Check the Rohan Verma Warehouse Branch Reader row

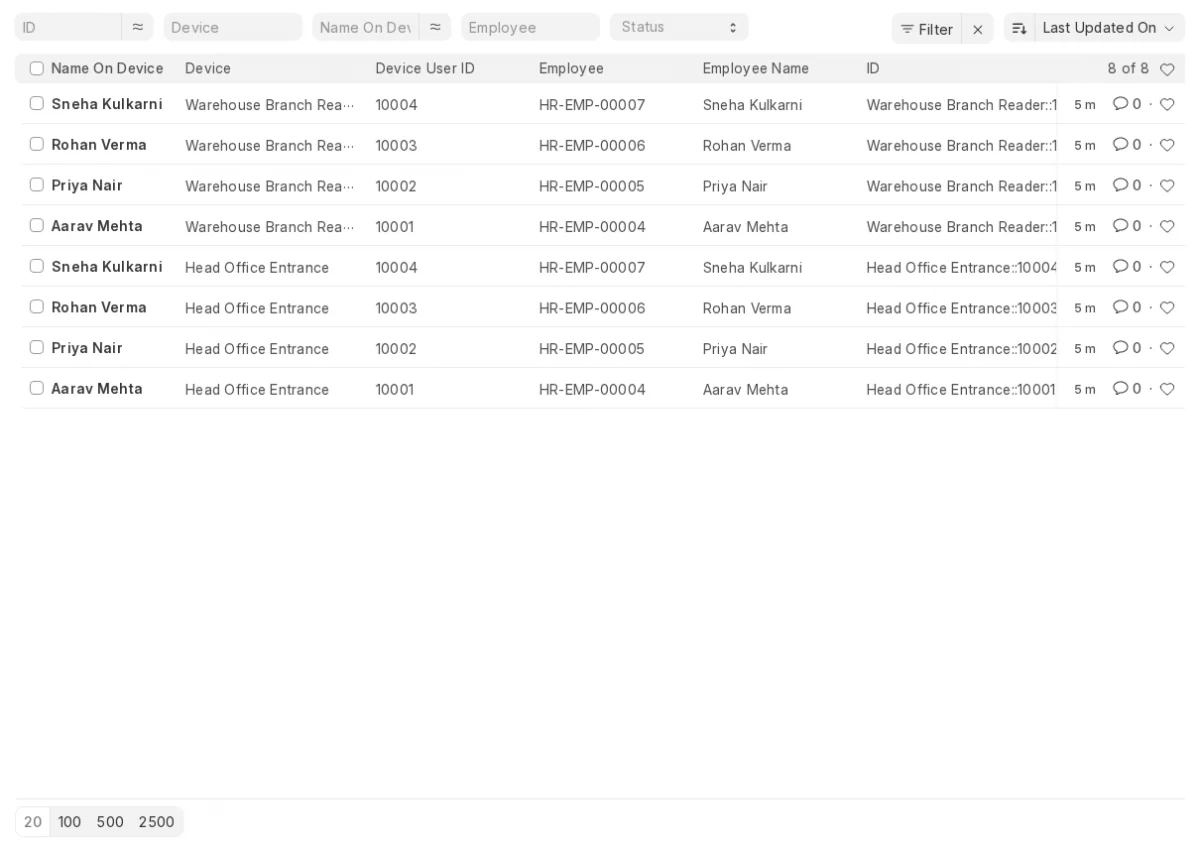click(x=37, y=144)
